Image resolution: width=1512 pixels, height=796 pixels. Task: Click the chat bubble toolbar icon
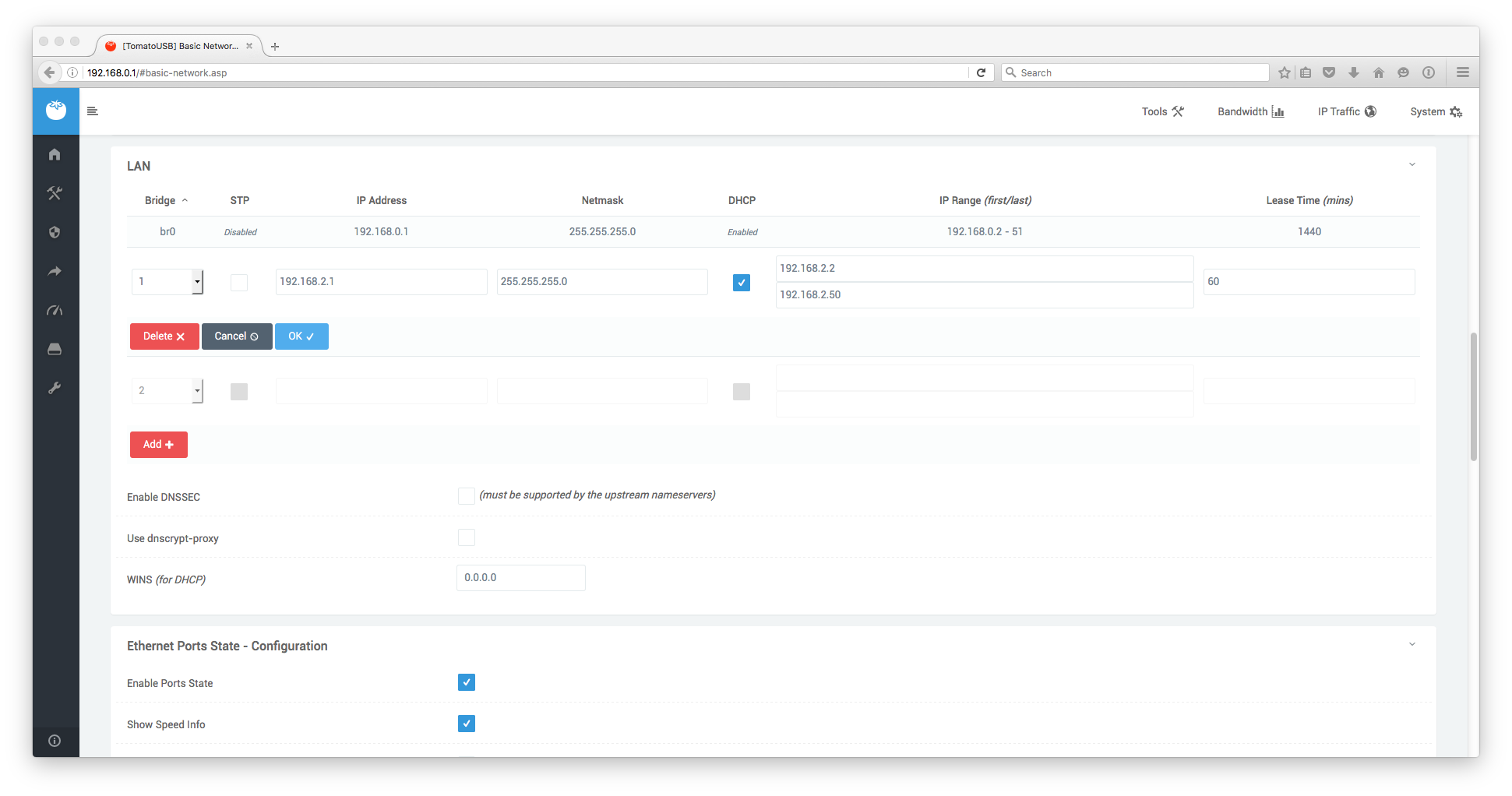click(x=1404, y=72)
